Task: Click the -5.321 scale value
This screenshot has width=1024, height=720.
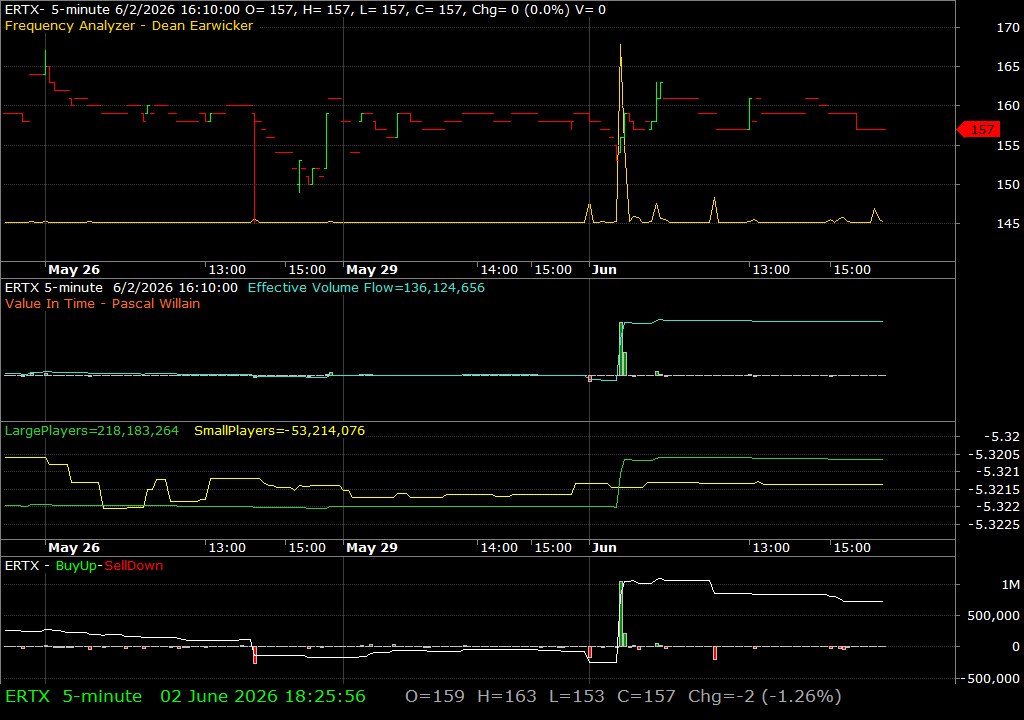Action: tap(997, 472)
